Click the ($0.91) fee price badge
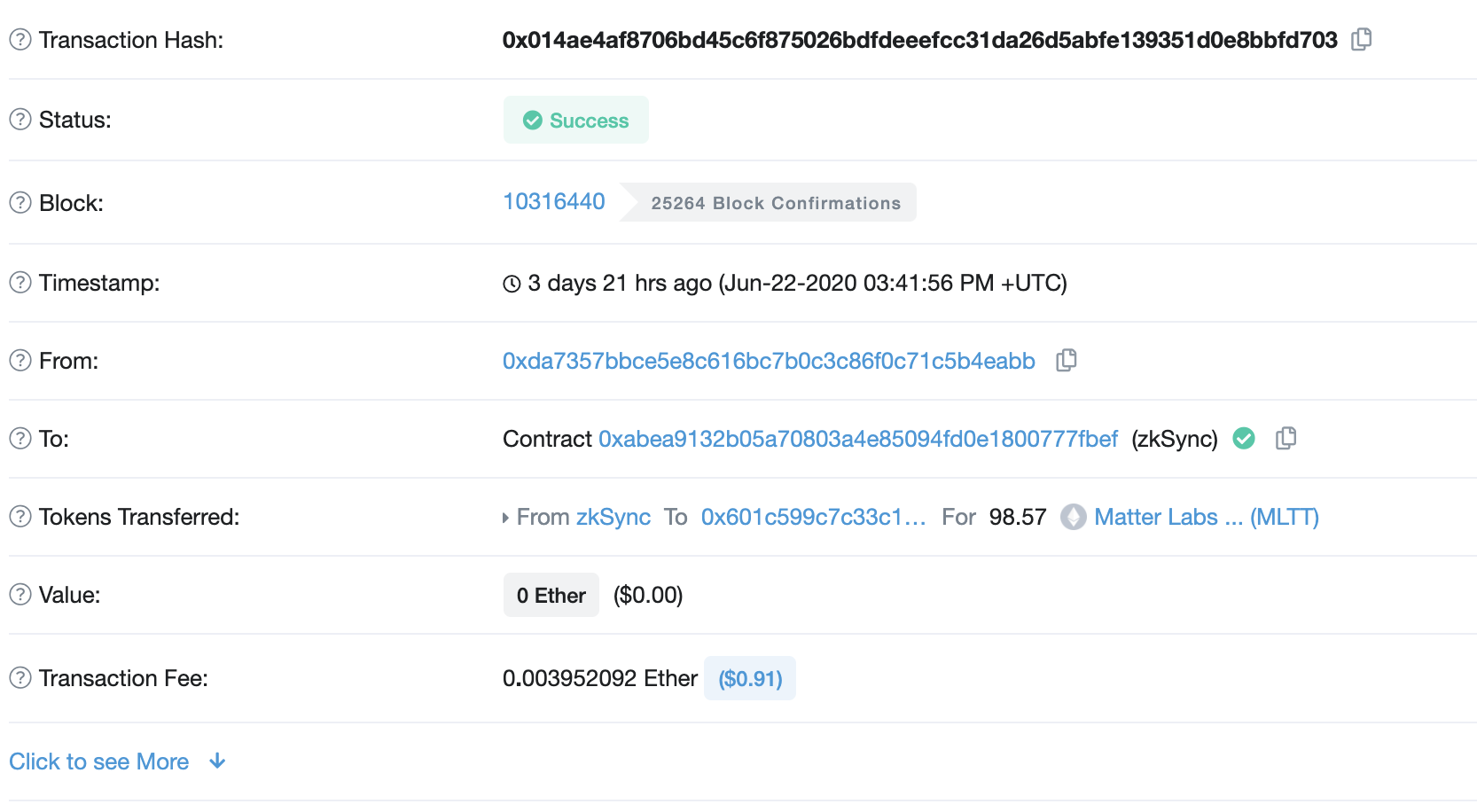The image size is (1477, 812). tap(750, 678)
